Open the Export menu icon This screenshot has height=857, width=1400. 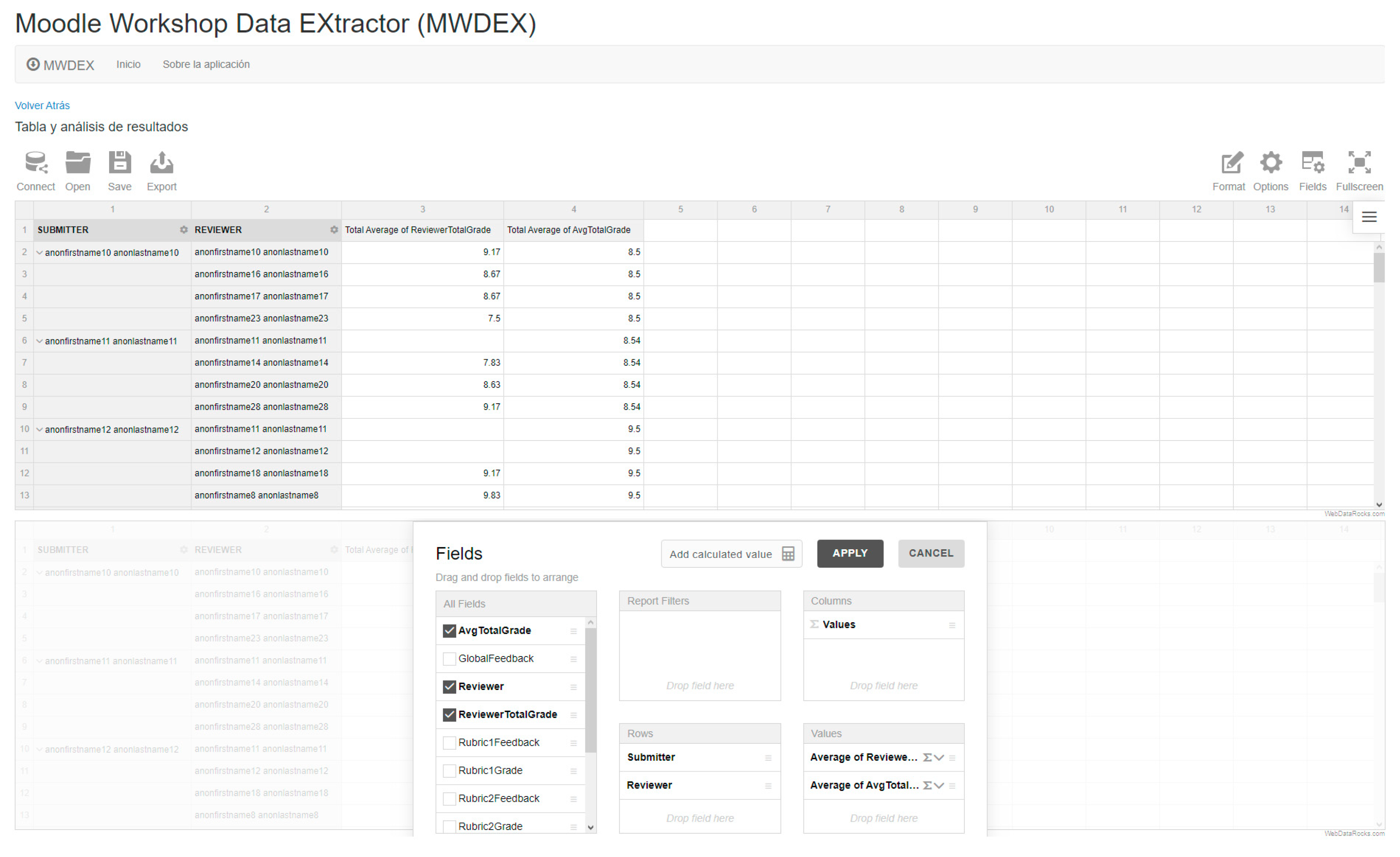pos(162,163)
